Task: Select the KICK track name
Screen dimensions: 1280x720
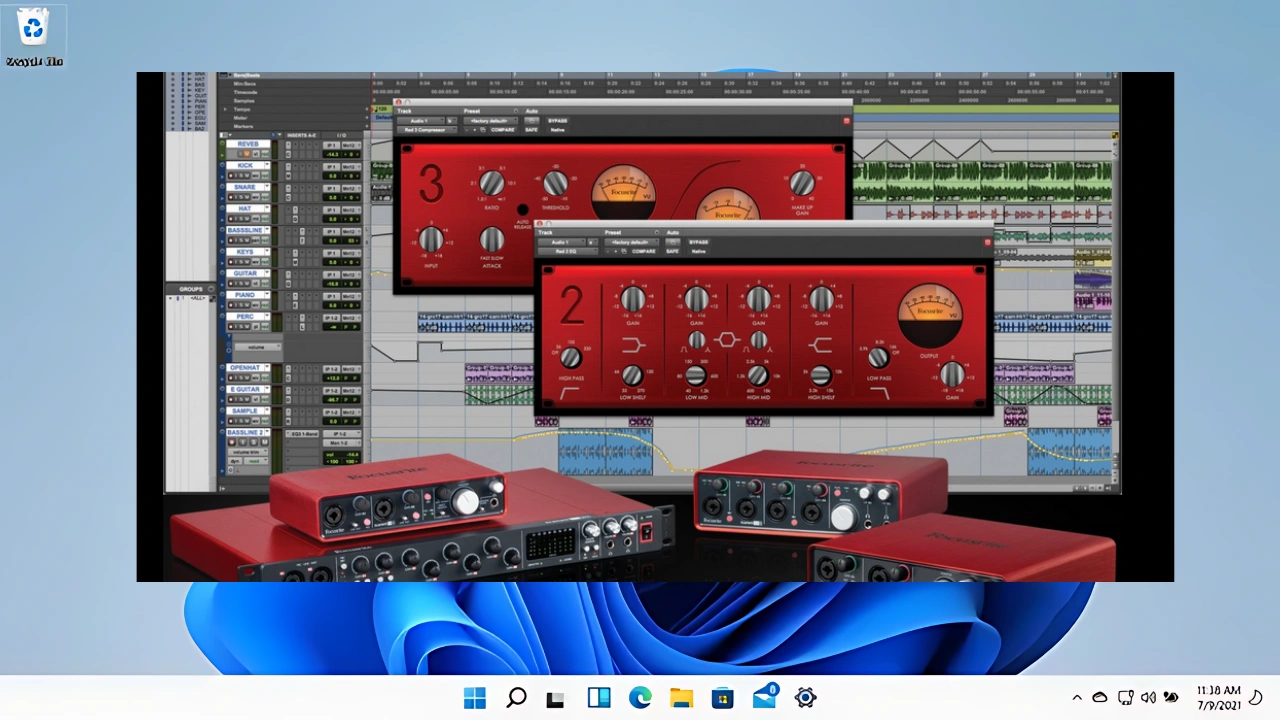Action: 245,165
